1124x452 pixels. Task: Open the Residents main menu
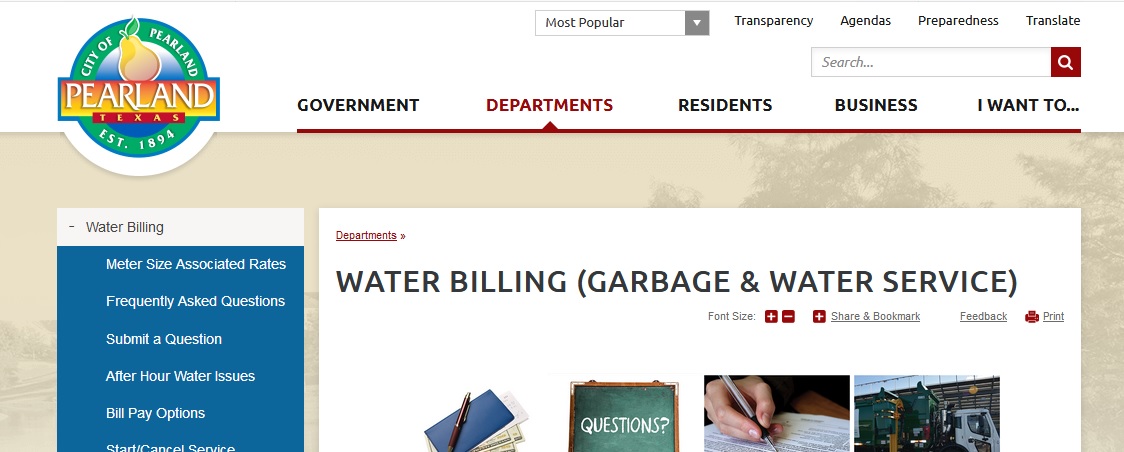click(x=725, y=105)
